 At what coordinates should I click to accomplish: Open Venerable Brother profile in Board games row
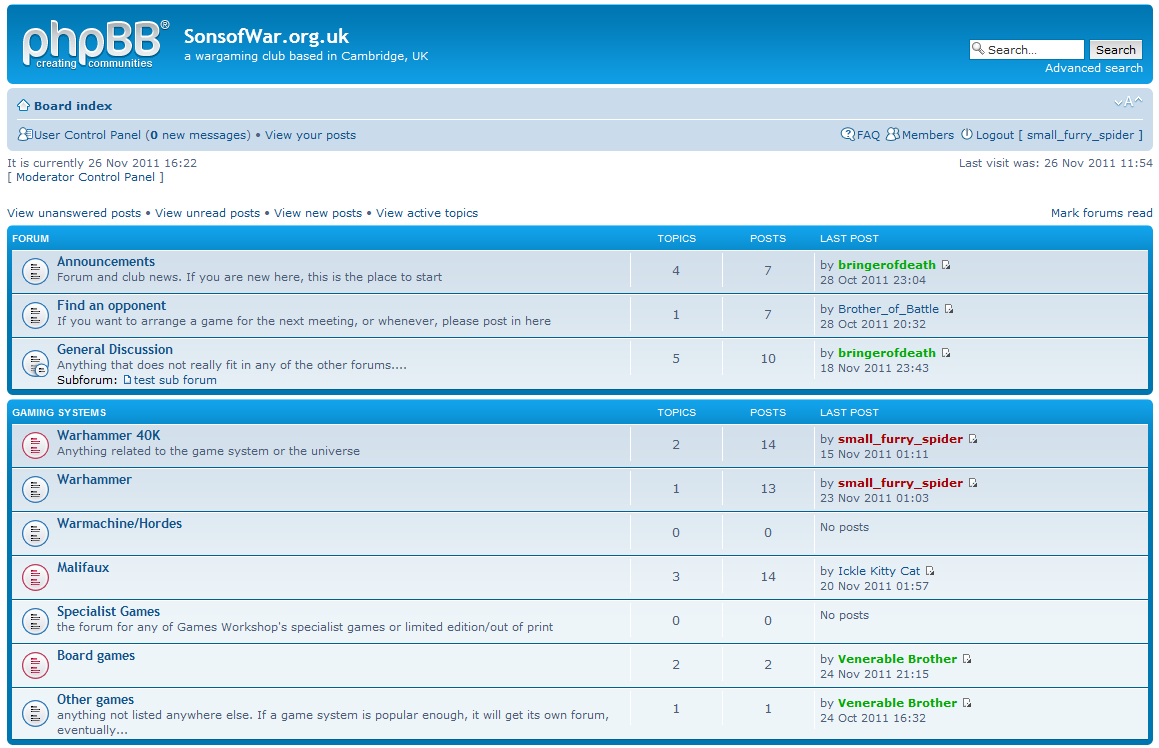[897, 659]
